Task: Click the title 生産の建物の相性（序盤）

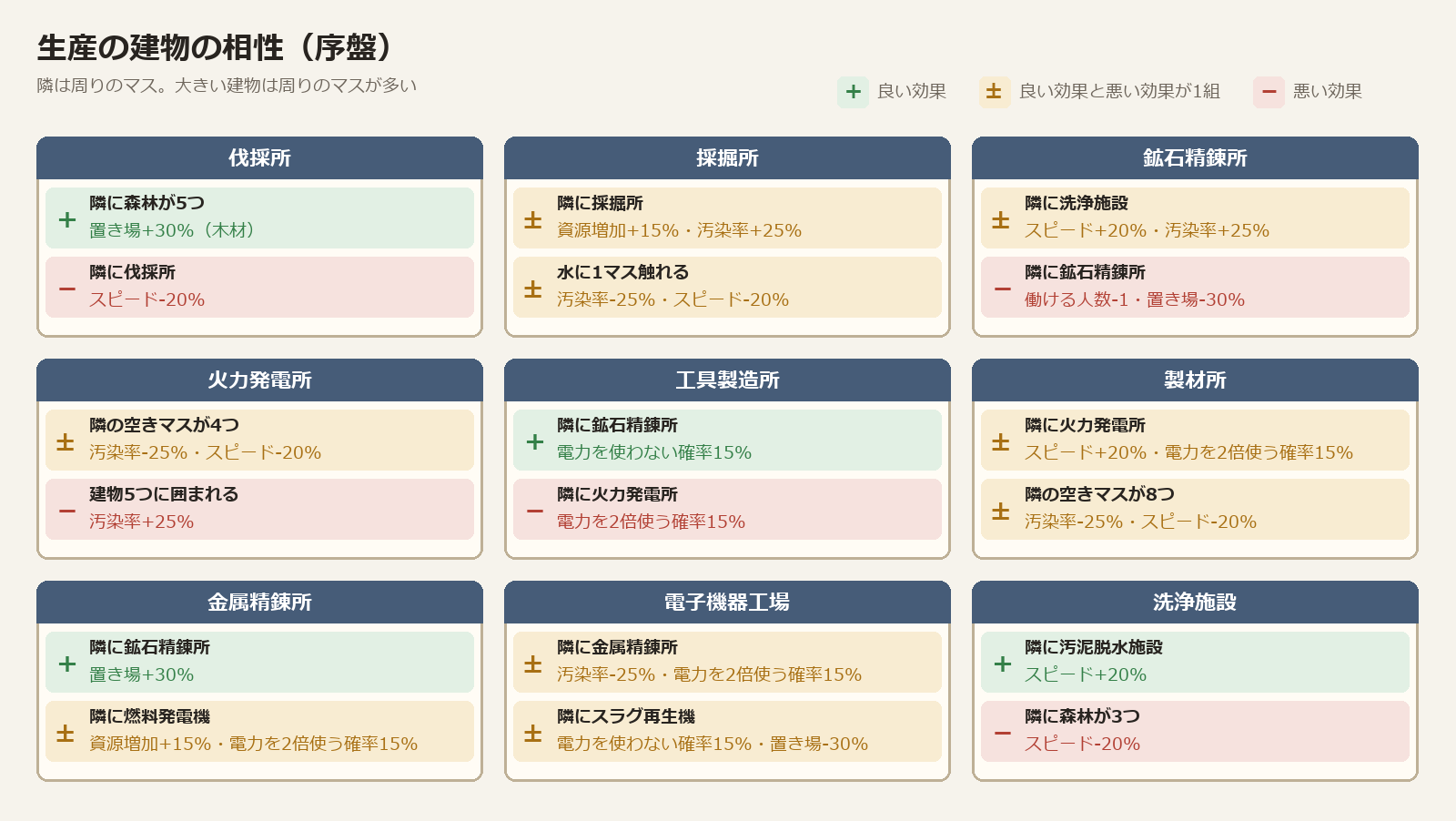Action: pyautogui.click(x=217, y=47)
